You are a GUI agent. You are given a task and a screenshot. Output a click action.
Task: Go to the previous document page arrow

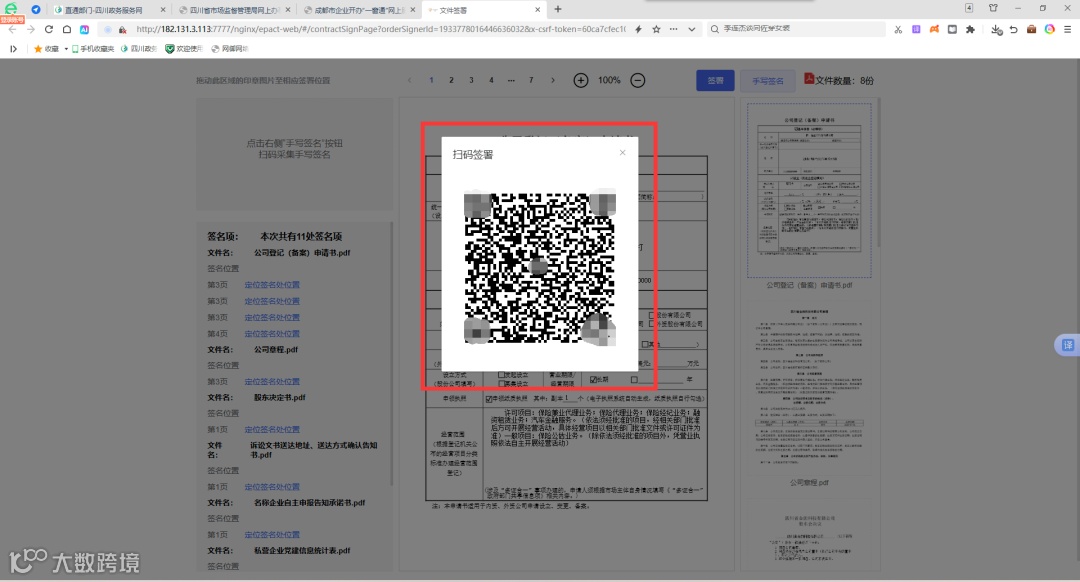coord(410,81)
